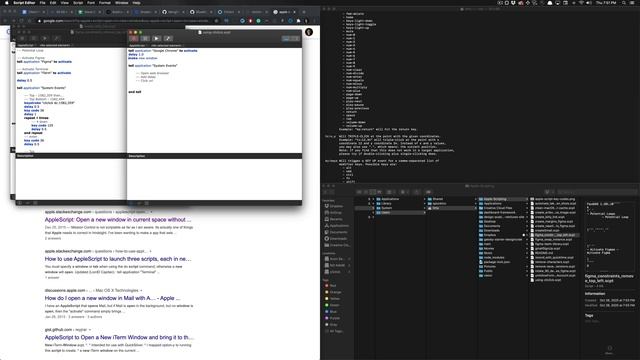Click the More button in the Finder preview pane
Viewport: 640px width, 360px height.
609,350
